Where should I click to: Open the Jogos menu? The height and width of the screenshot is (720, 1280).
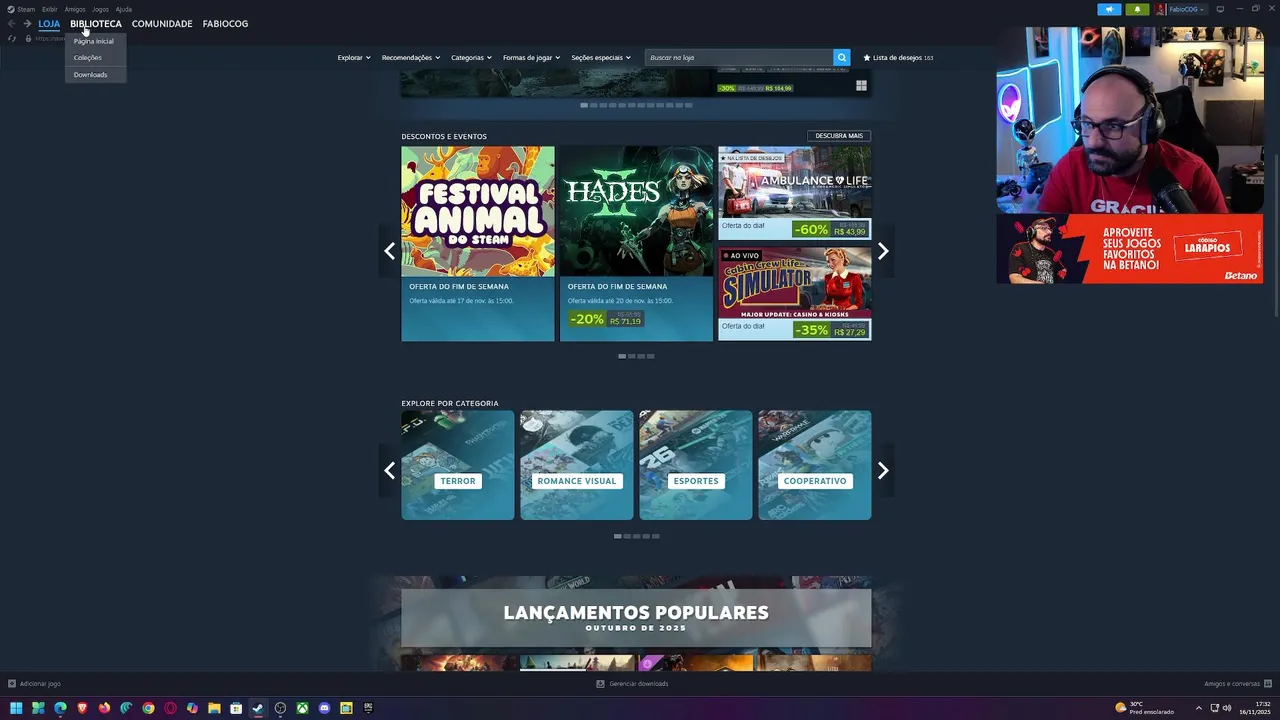[x=100, y=9]
